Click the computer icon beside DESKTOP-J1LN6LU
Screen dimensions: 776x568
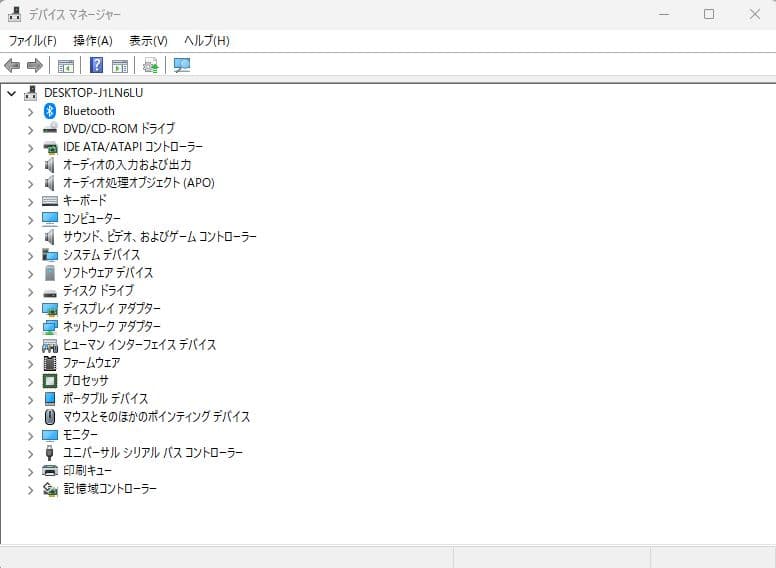tap(31, 93)
